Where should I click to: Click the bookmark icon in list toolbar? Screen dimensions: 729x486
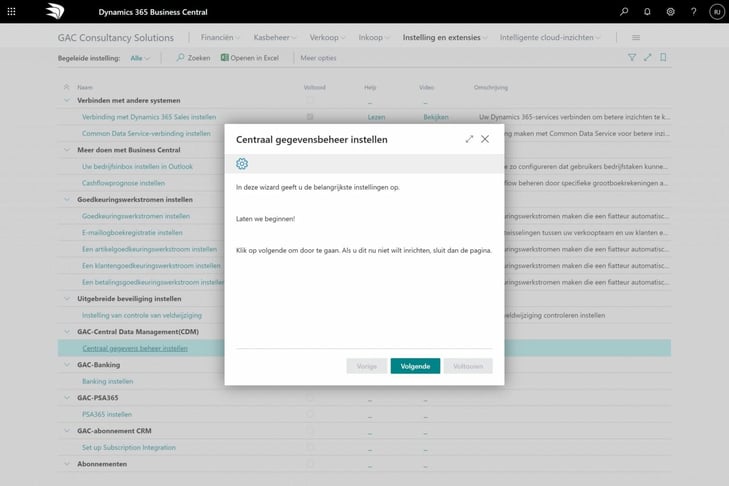click(x=663, y=57)
